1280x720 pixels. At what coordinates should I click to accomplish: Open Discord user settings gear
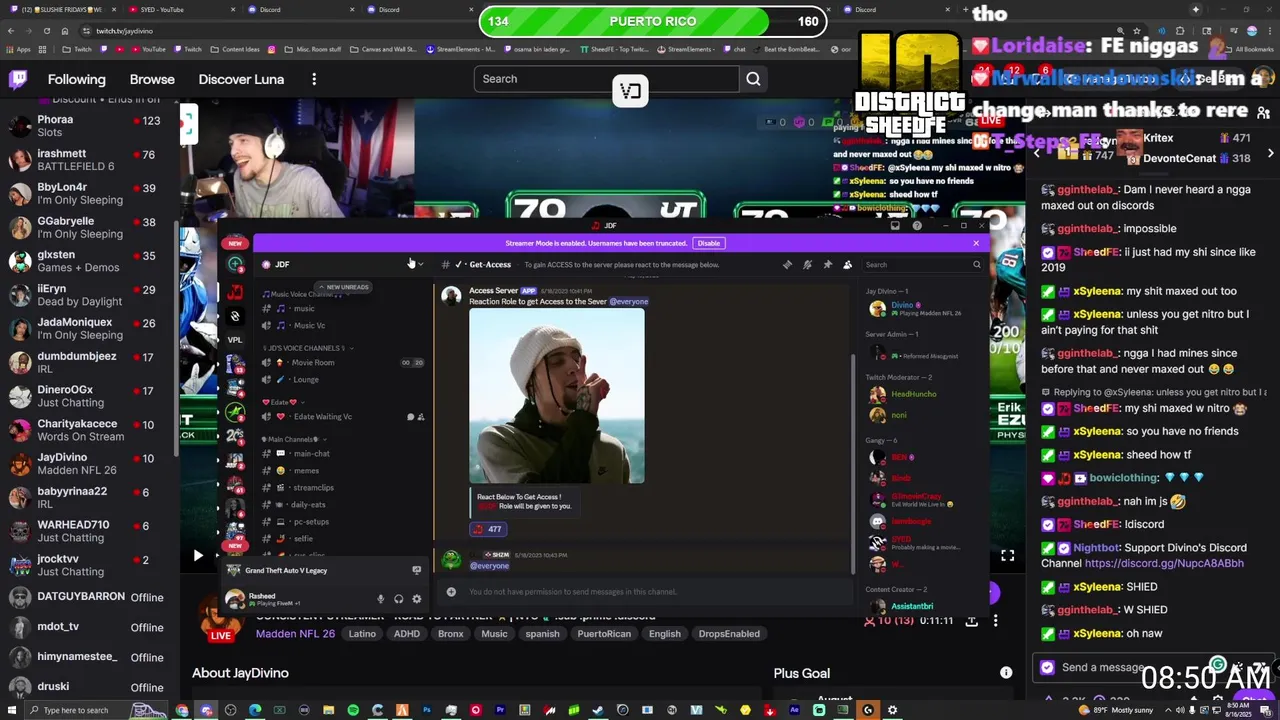pos(417,599)
